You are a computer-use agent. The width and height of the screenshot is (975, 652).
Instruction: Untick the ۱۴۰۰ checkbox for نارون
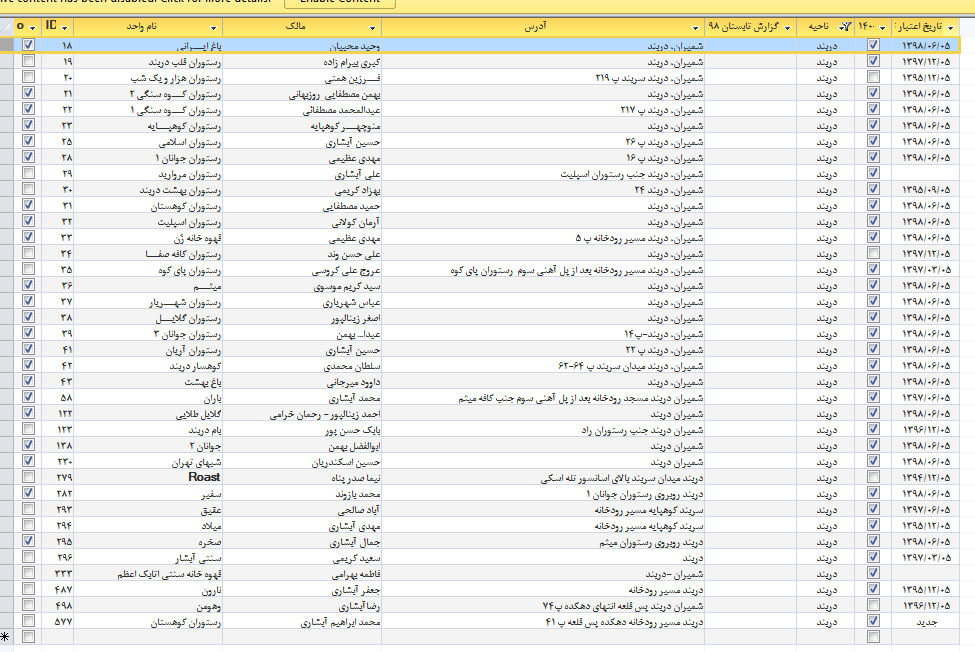tap(874, 589)
